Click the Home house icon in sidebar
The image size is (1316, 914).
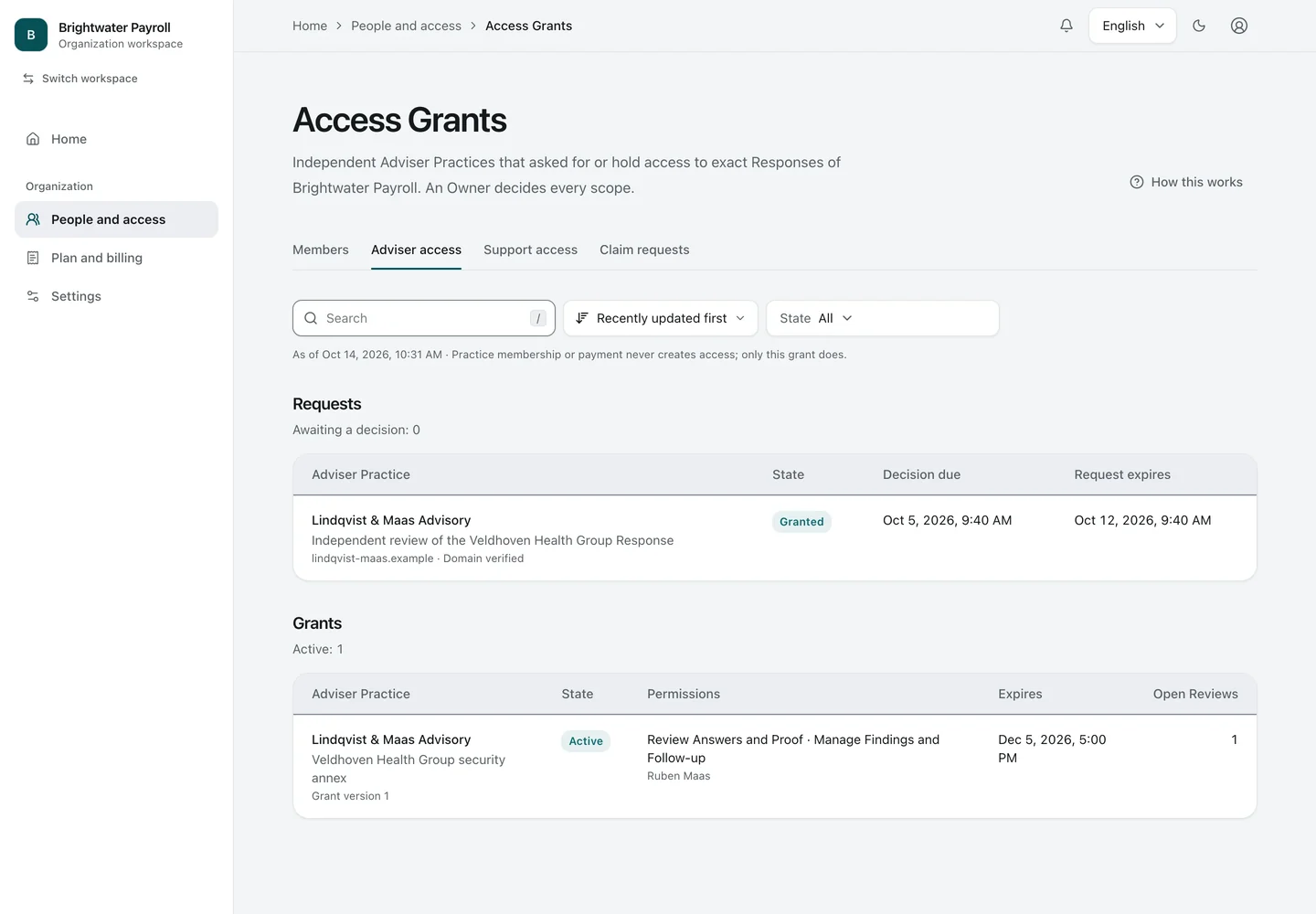[x=33, y=139]
